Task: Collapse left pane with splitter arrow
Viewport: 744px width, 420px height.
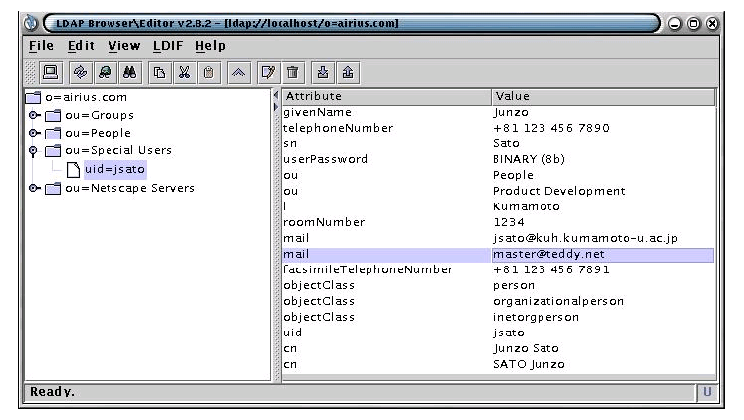Action: click(276, 95)
